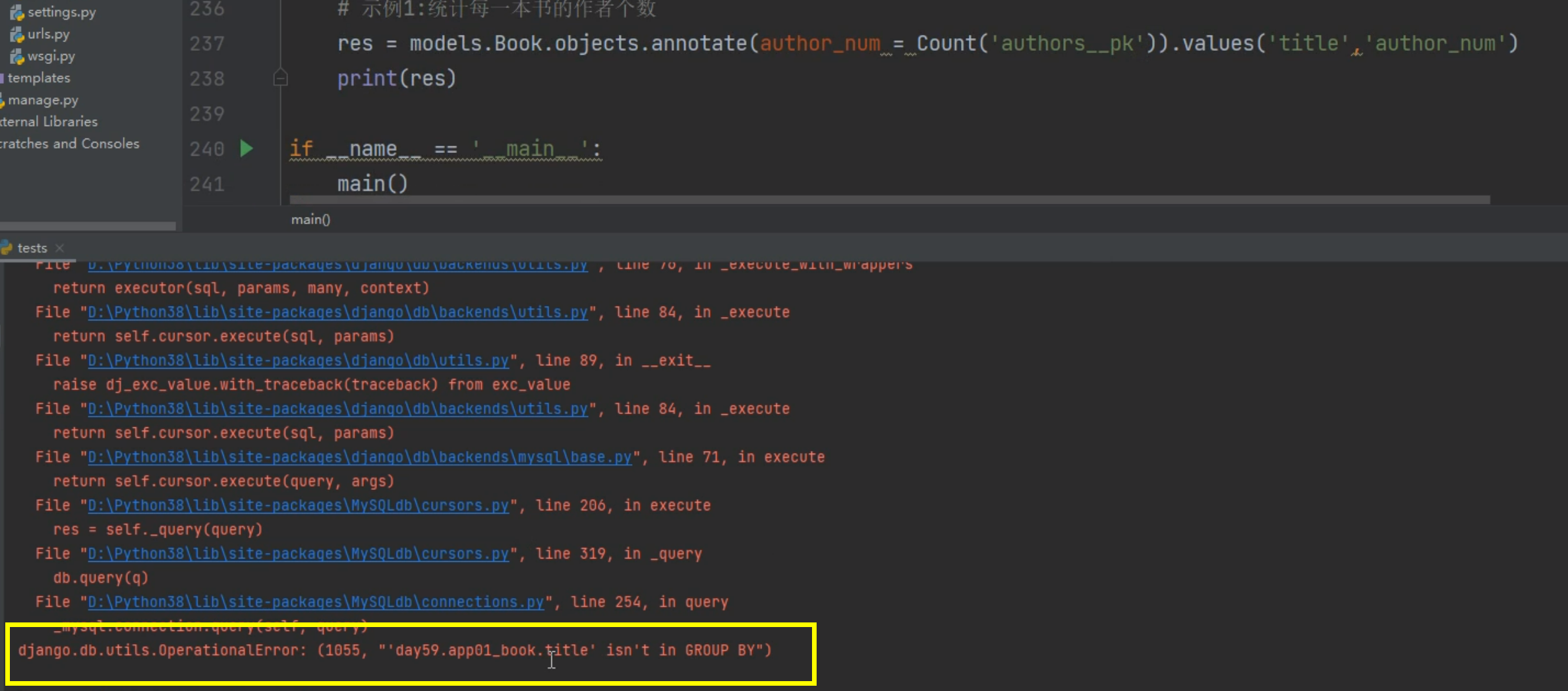Open mysql\base.py line 71 link
This screenshot has width=1568, height=691.
359,456
